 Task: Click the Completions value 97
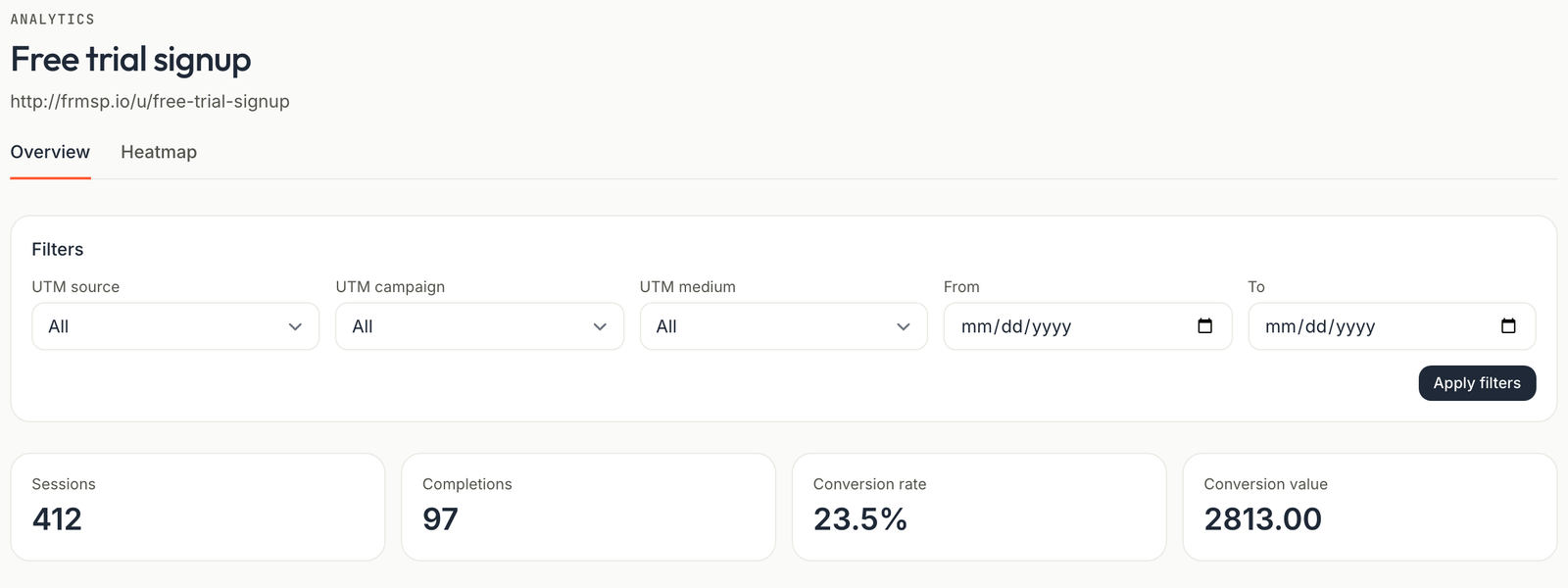point(440,518)
